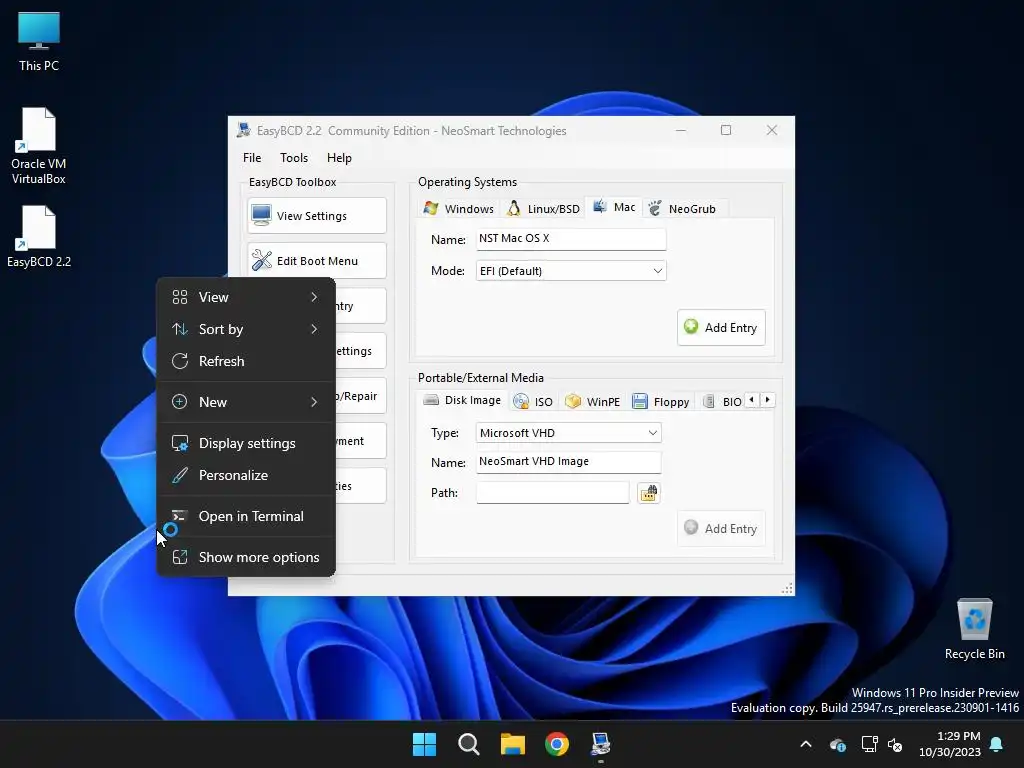Open the NeoGrub tab
This screenshot has height=768, width=1024.
tap(682, 208)
